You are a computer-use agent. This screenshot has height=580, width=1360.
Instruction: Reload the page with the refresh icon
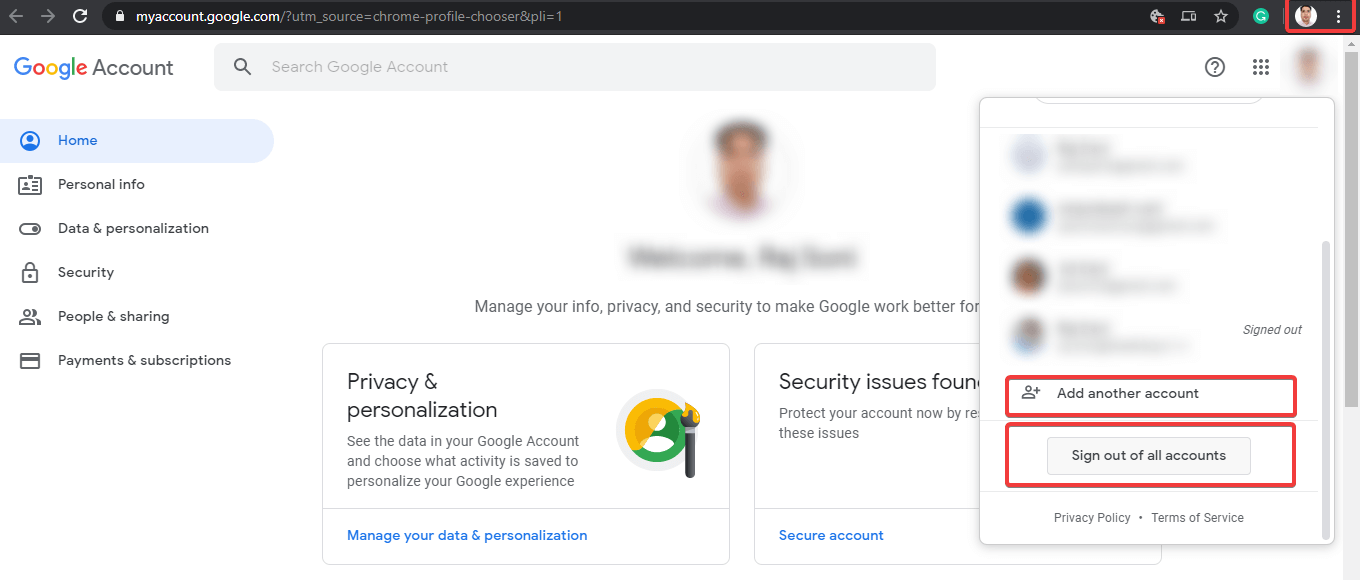click(80, 16)
